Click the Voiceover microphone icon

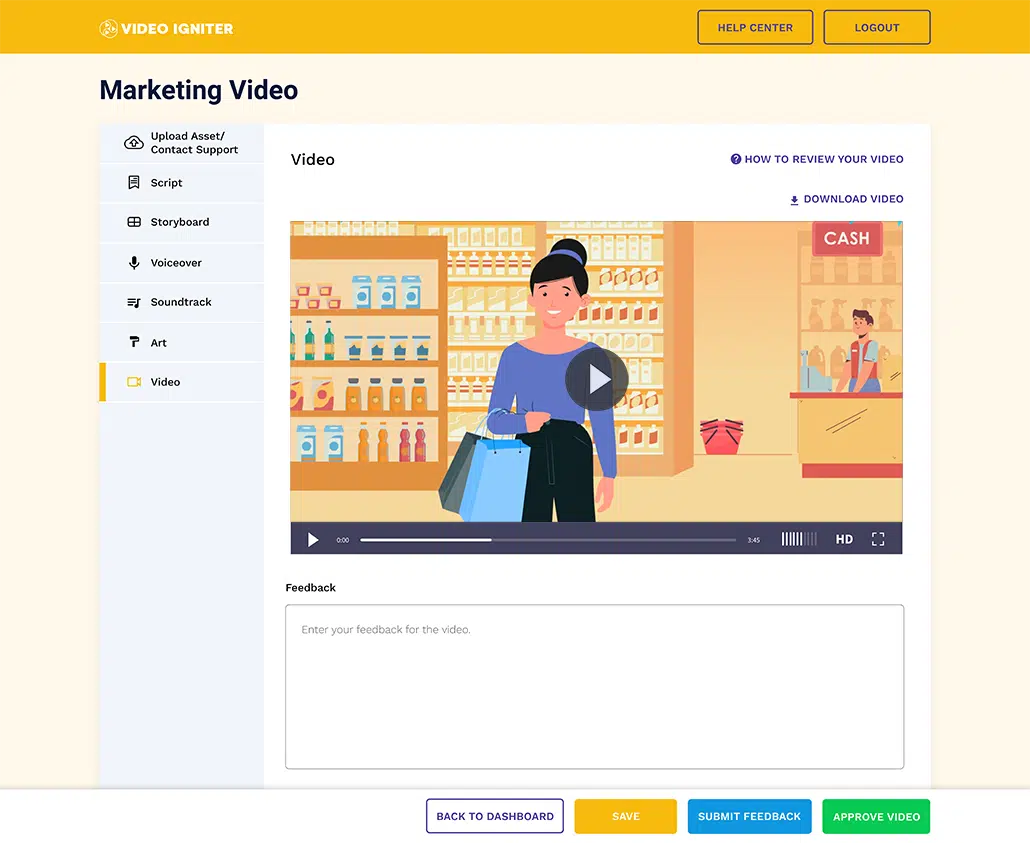pyautogui.click(x=134, y=262)
